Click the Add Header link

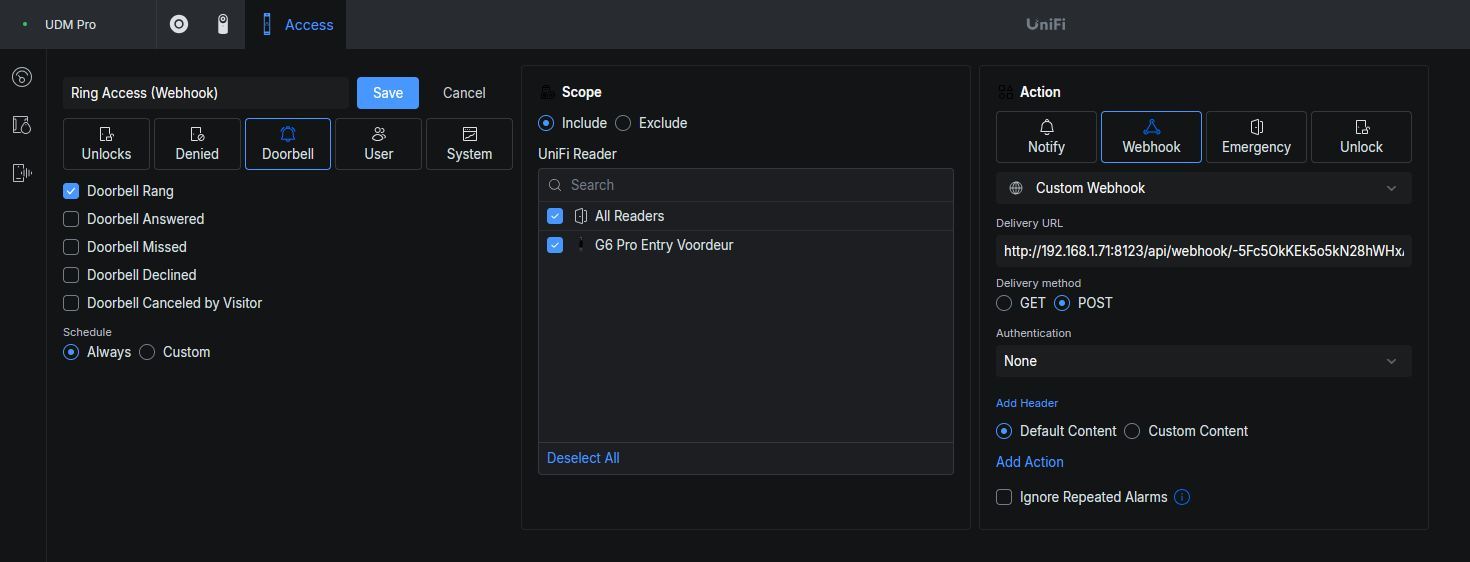coord(1027,403)
